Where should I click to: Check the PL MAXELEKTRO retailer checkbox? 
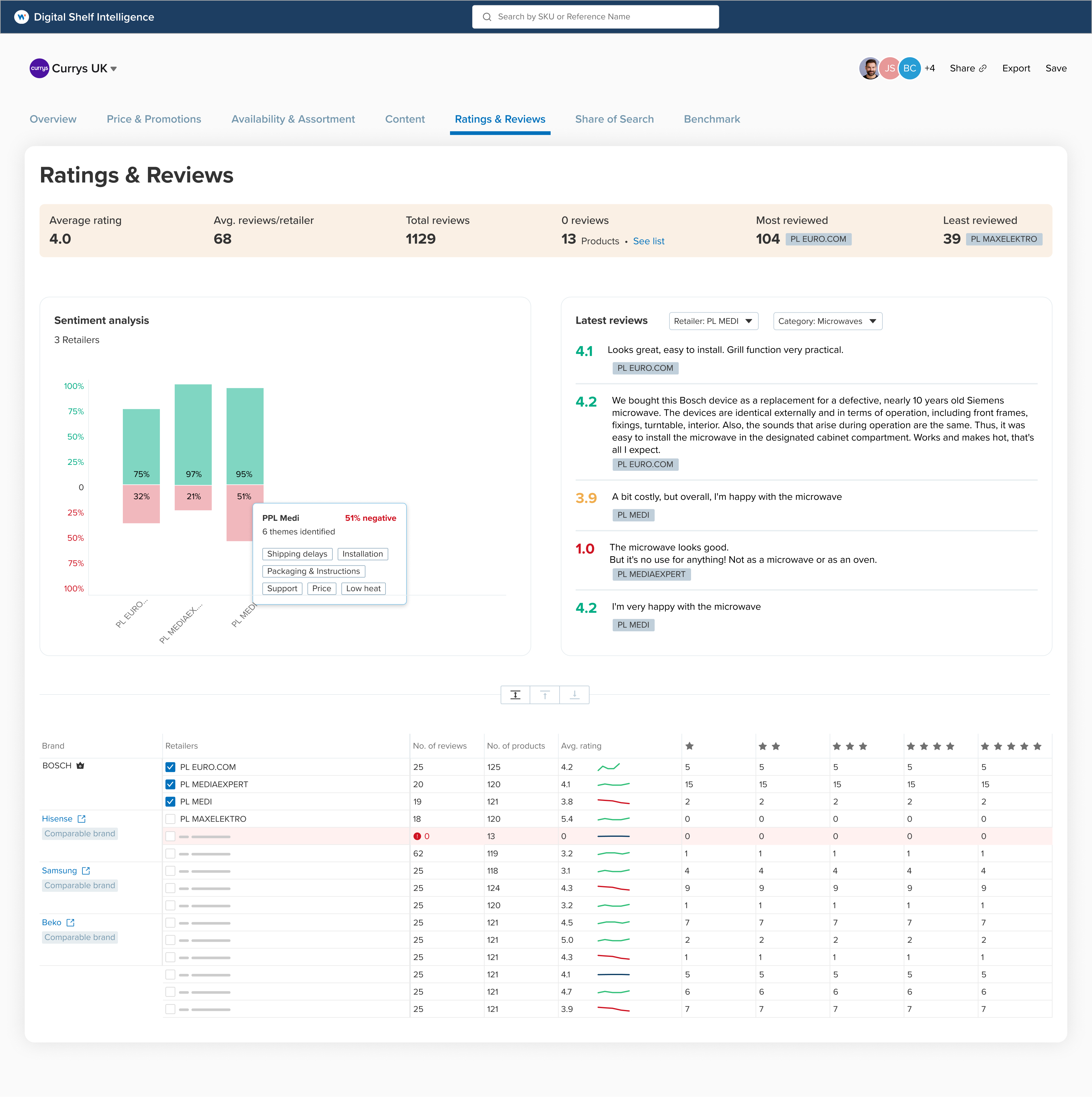click(170, 819)
